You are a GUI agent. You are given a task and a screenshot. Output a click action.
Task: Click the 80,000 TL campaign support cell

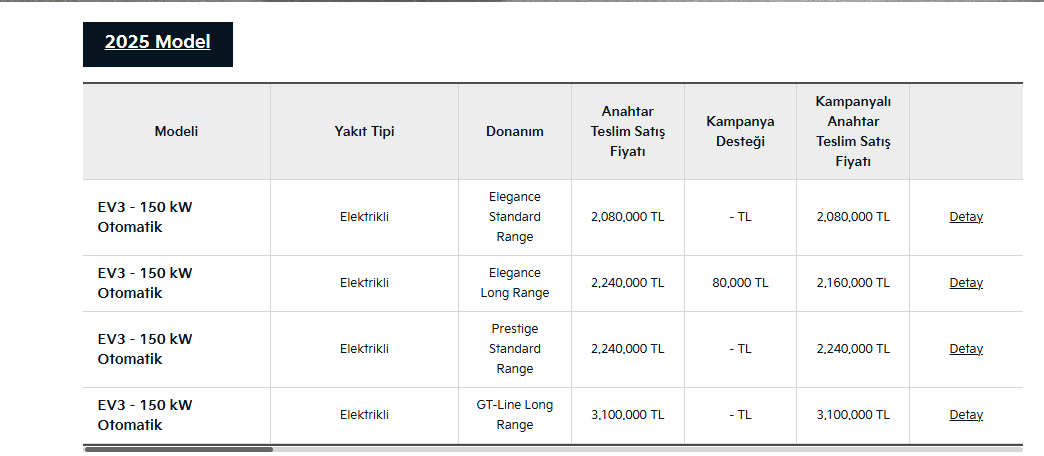[x=740, y=283]
